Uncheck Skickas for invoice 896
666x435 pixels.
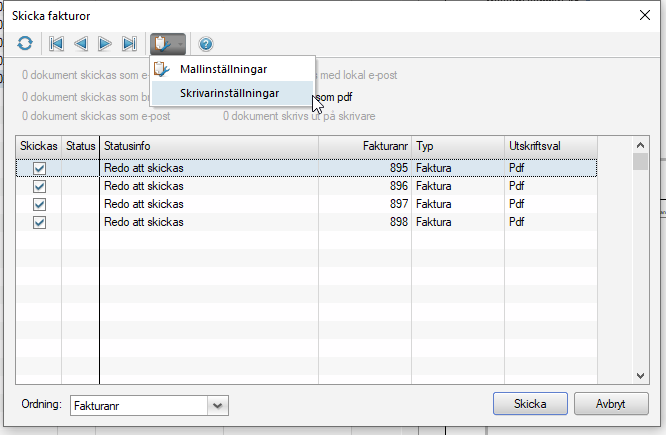point(40,186)
